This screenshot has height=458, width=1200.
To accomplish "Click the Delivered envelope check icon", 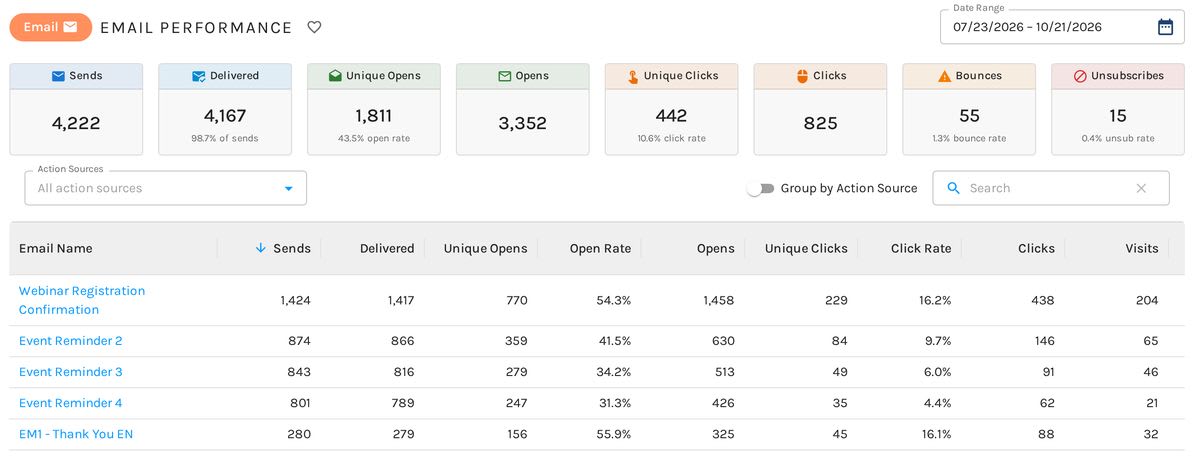I will tap(197, 76).
